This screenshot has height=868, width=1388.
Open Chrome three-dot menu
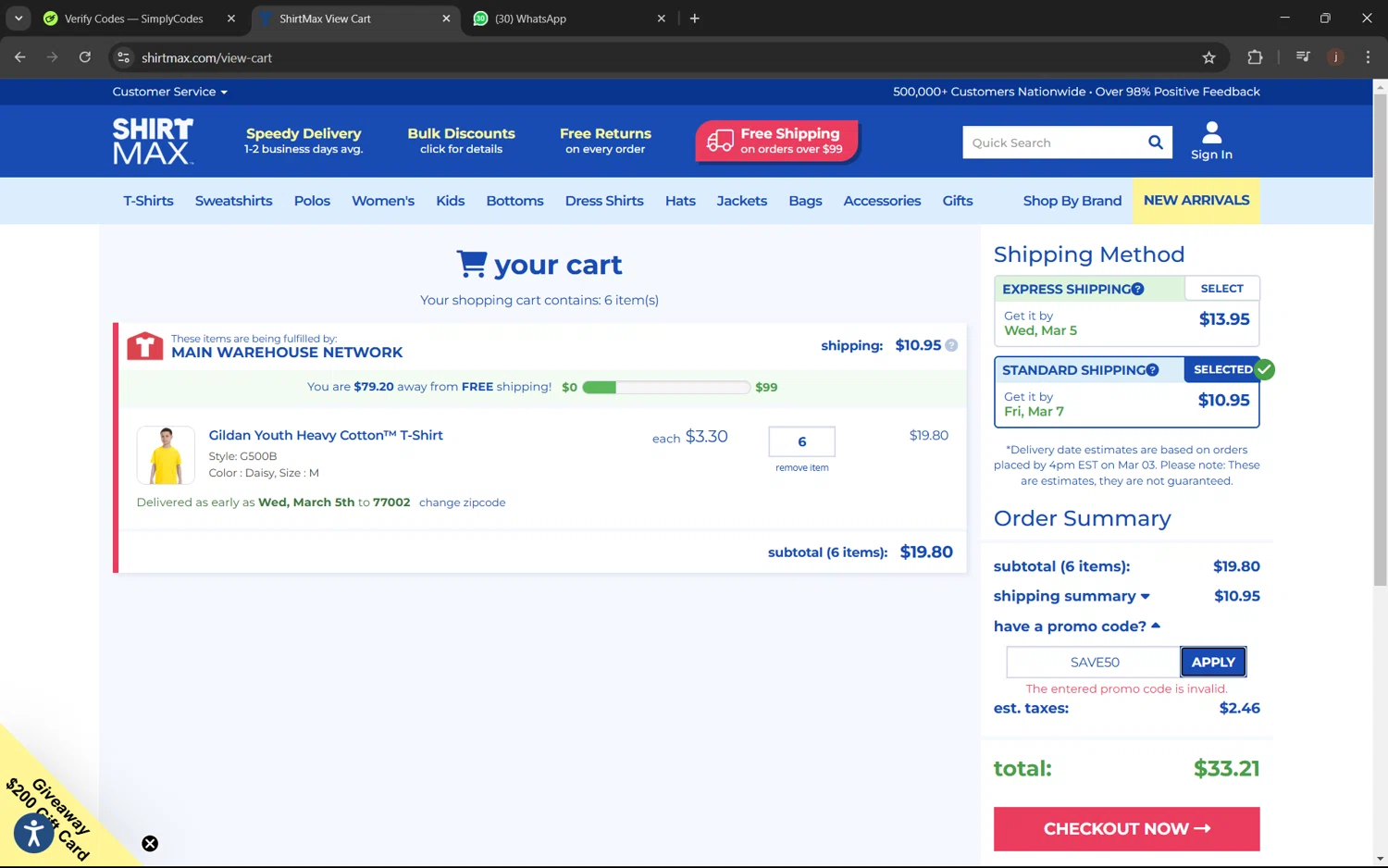click(x=1368, y=57)
